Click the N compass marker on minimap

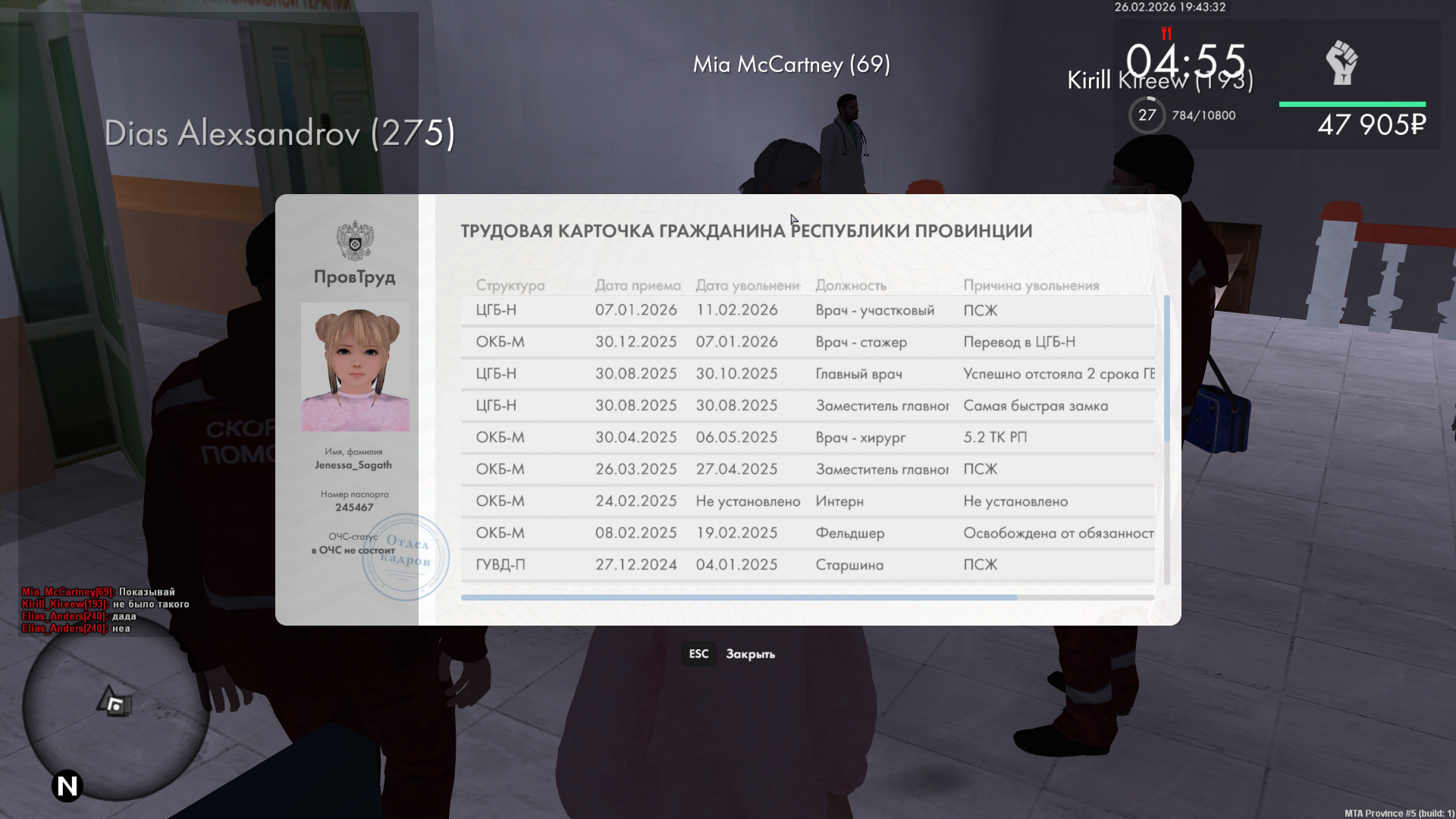[67, 786]
